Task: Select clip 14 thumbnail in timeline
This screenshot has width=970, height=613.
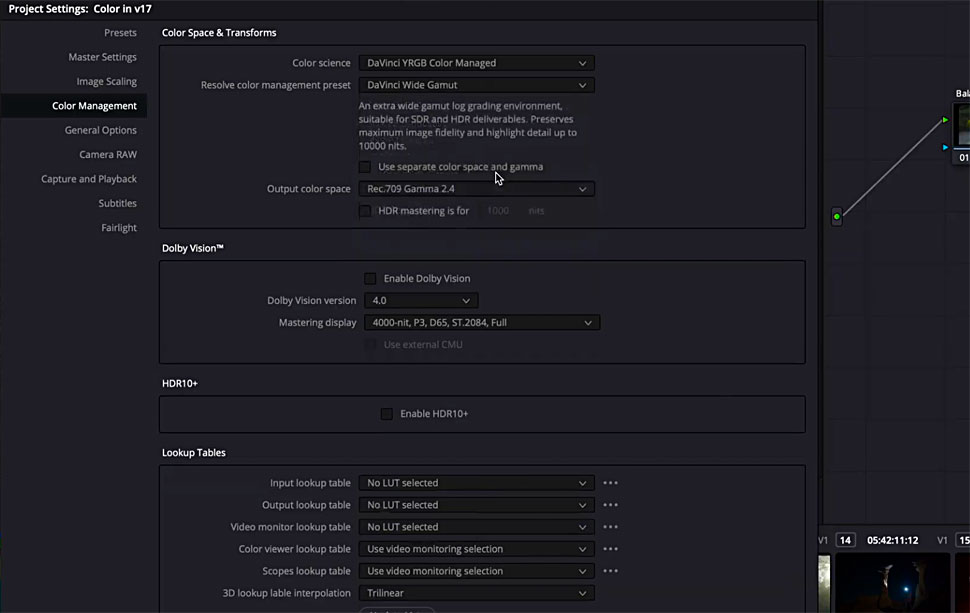Action: point(893,583)
